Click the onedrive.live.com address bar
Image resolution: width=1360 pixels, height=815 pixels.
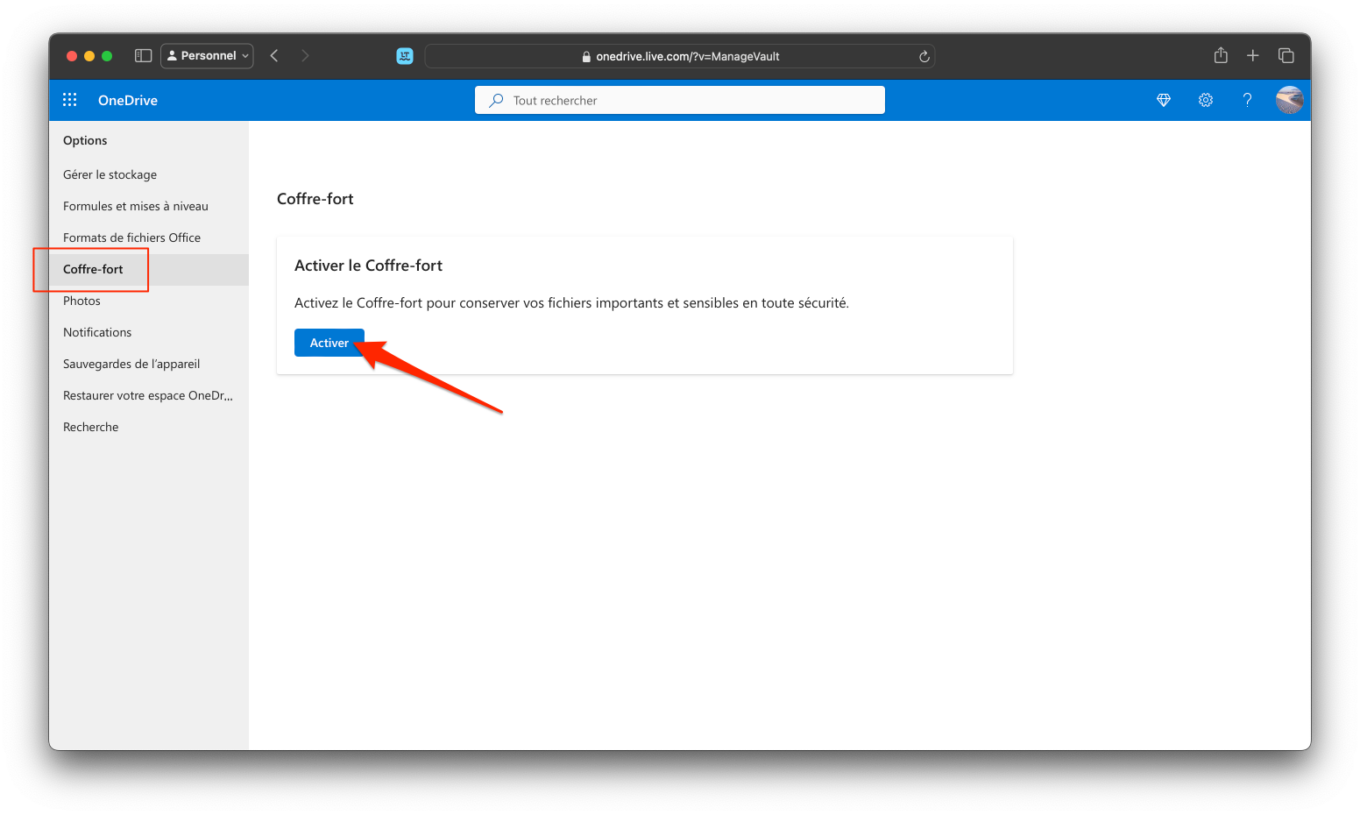[x=680, y=56]
